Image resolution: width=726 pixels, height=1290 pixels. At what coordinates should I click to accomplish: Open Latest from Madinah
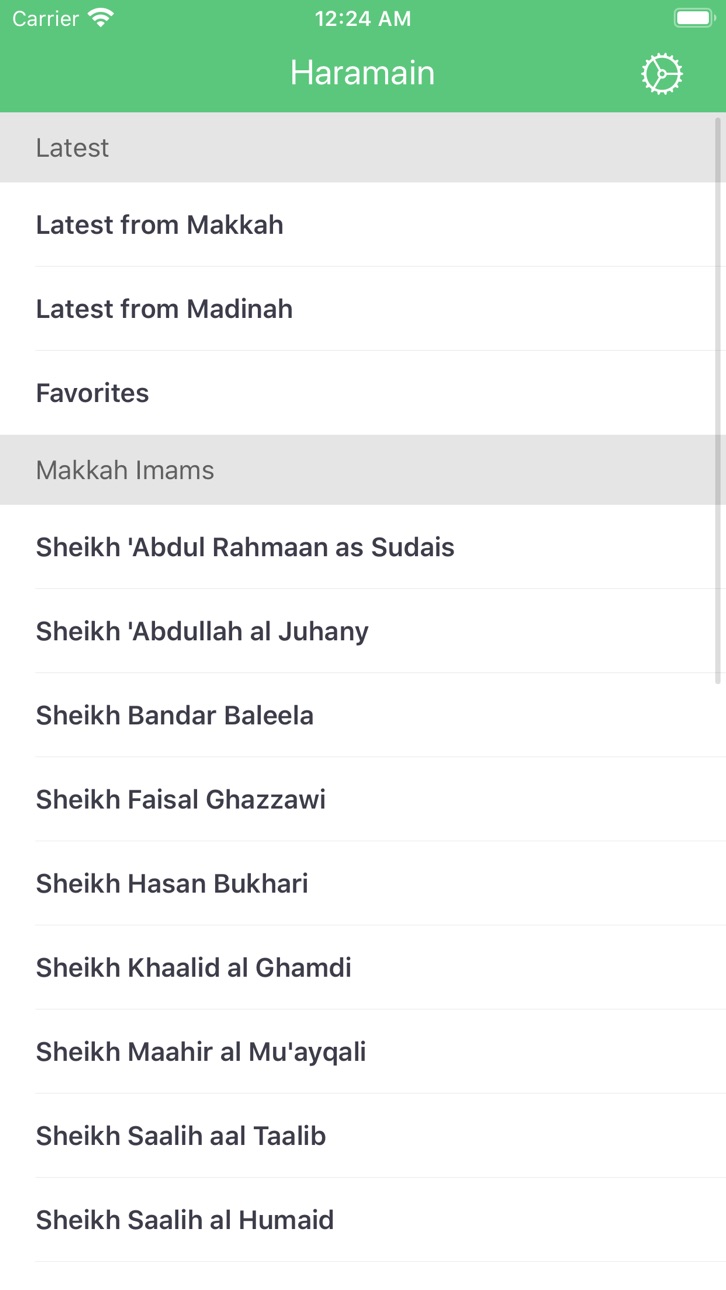pyautogui.click(x=363, y=309)
